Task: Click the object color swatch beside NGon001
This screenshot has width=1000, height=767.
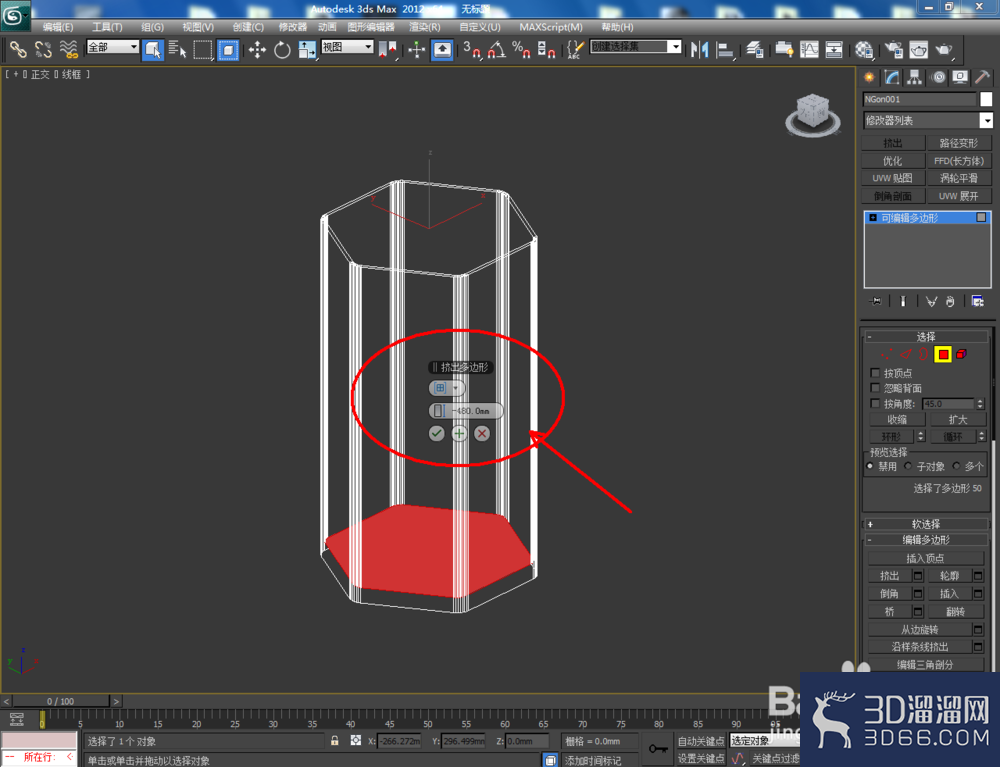Action: click(x=986, y=99)
